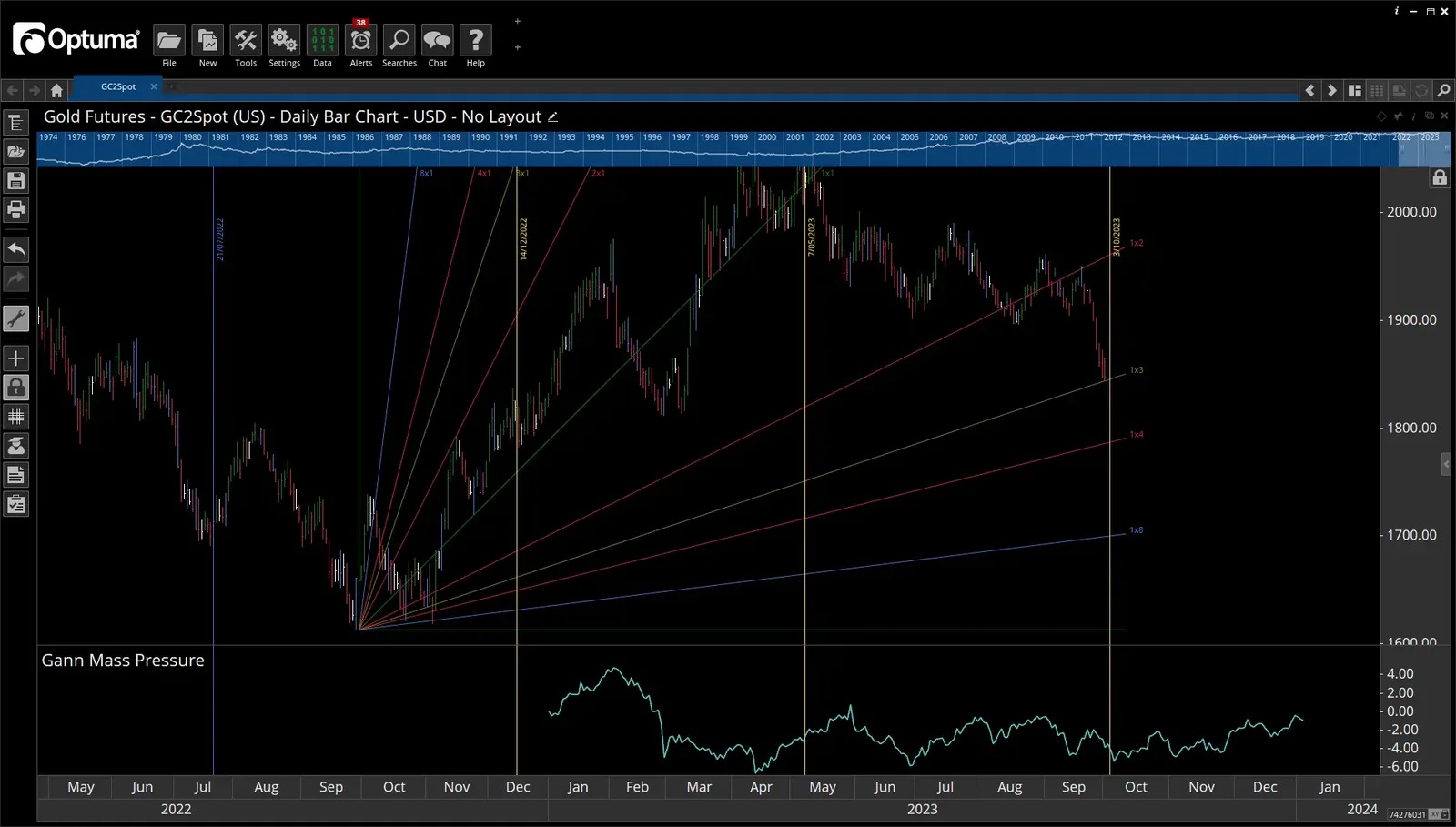Select the 1x3 Gann fan line label
The height and width of the screenshot is (827, 1456).
[1137, 370]
